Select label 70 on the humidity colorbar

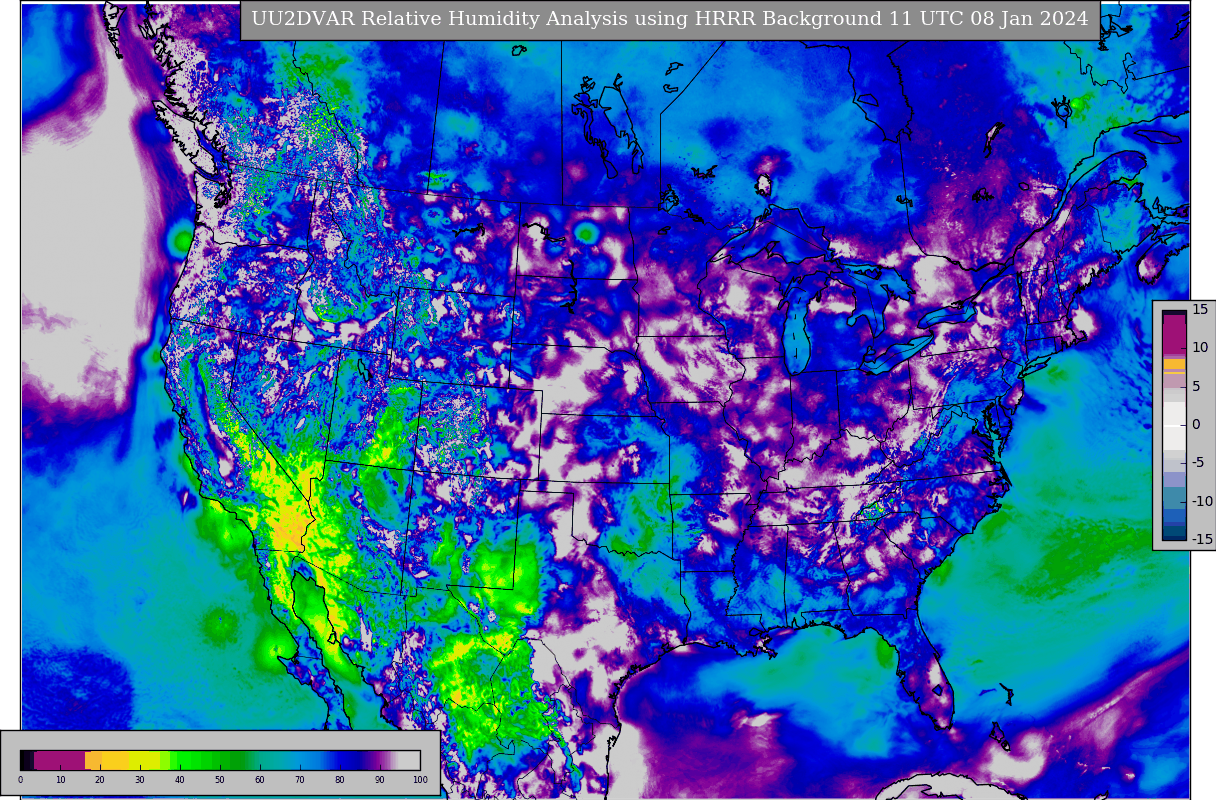[300, 780]
